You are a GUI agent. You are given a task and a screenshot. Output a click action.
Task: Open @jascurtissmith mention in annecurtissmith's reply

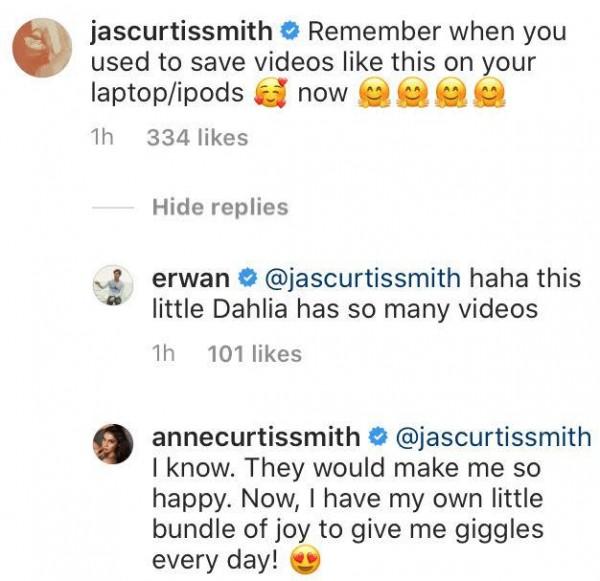click(494, 438)
